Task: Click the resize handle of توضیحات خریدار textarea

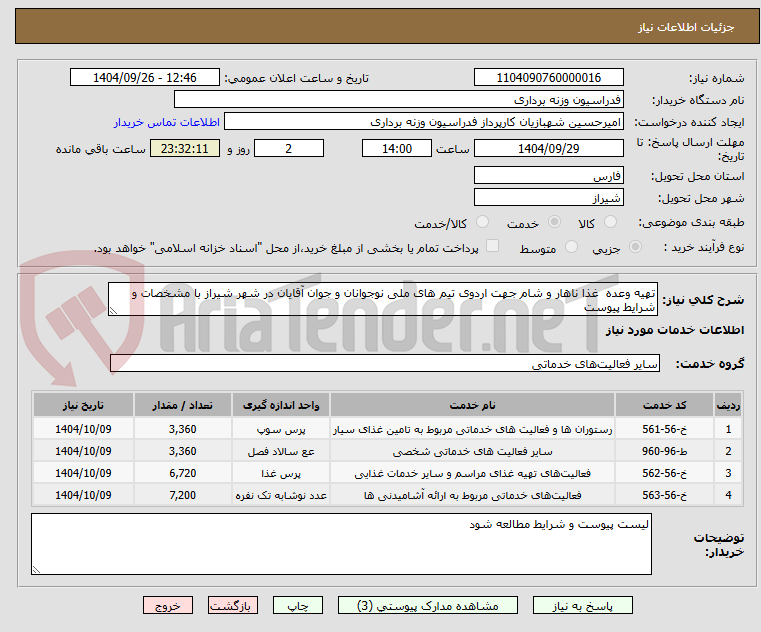Action: click(36, 570)
